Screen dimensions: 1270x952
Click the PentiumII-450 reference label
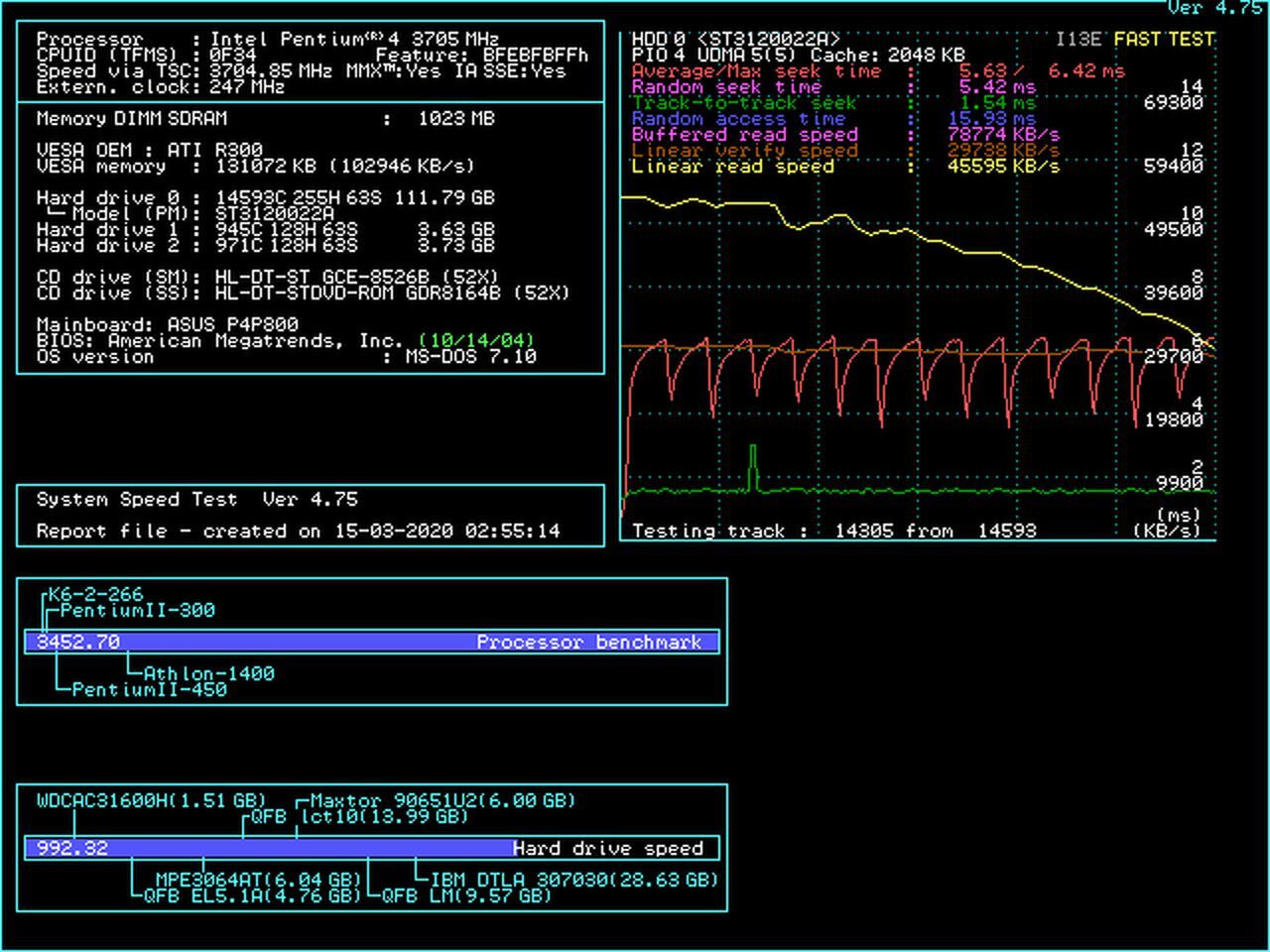pos(149,689)
